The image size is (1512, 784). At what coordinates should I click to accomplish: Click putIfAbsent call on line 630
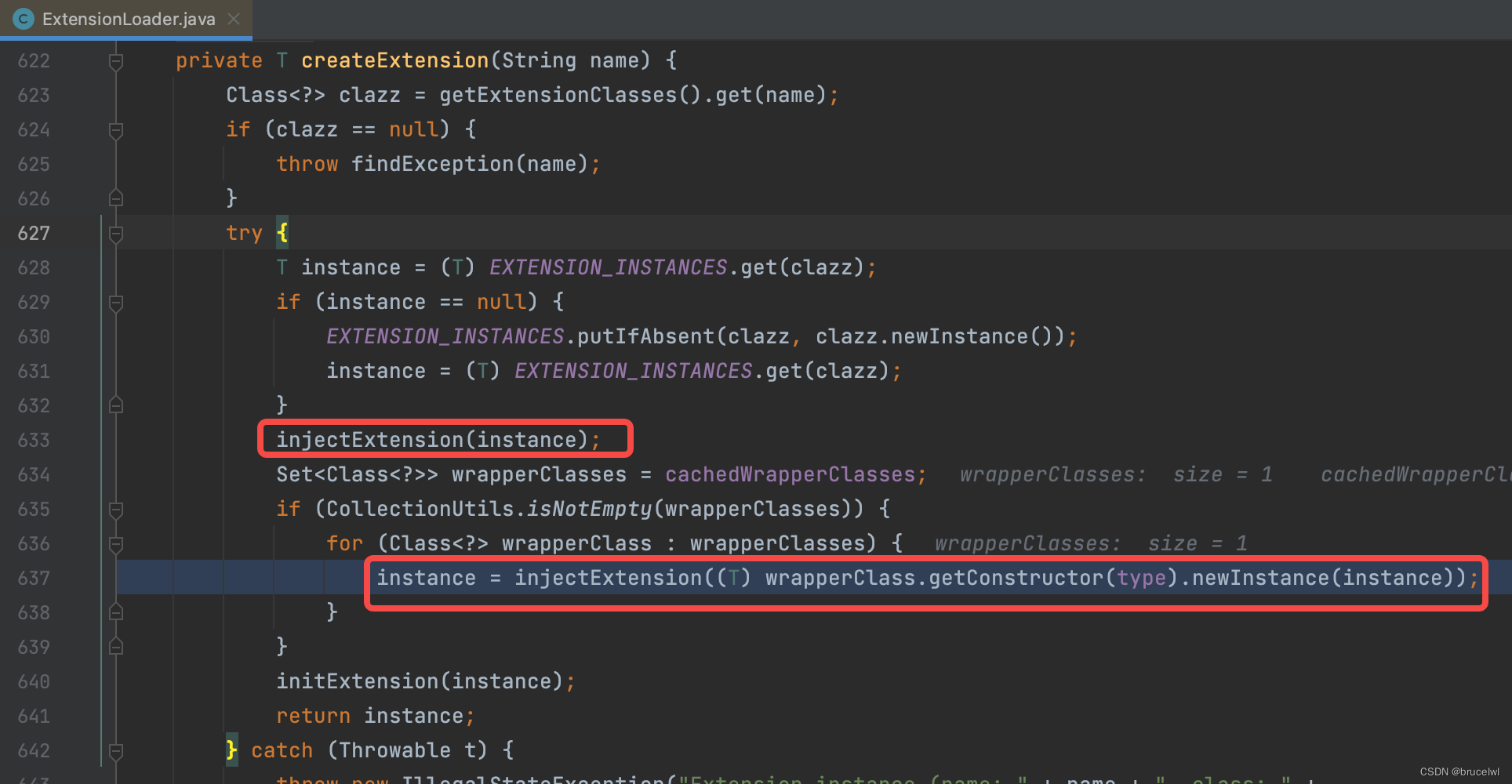646,336
